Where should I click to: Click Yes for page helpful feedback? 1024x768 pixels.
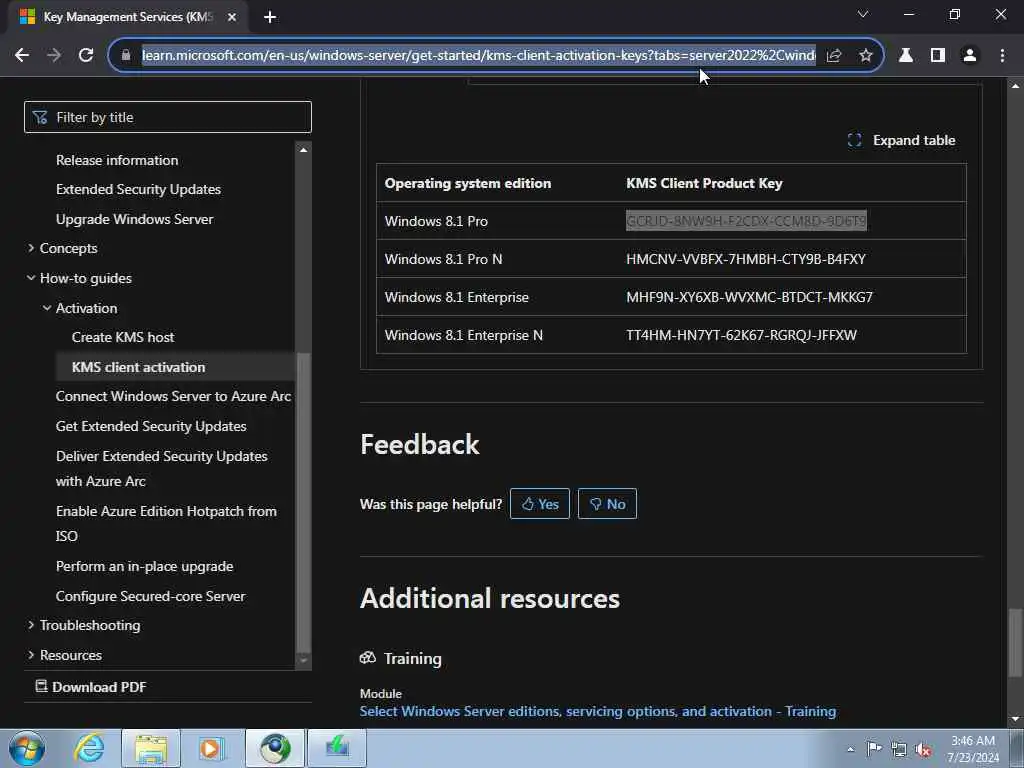539,504
